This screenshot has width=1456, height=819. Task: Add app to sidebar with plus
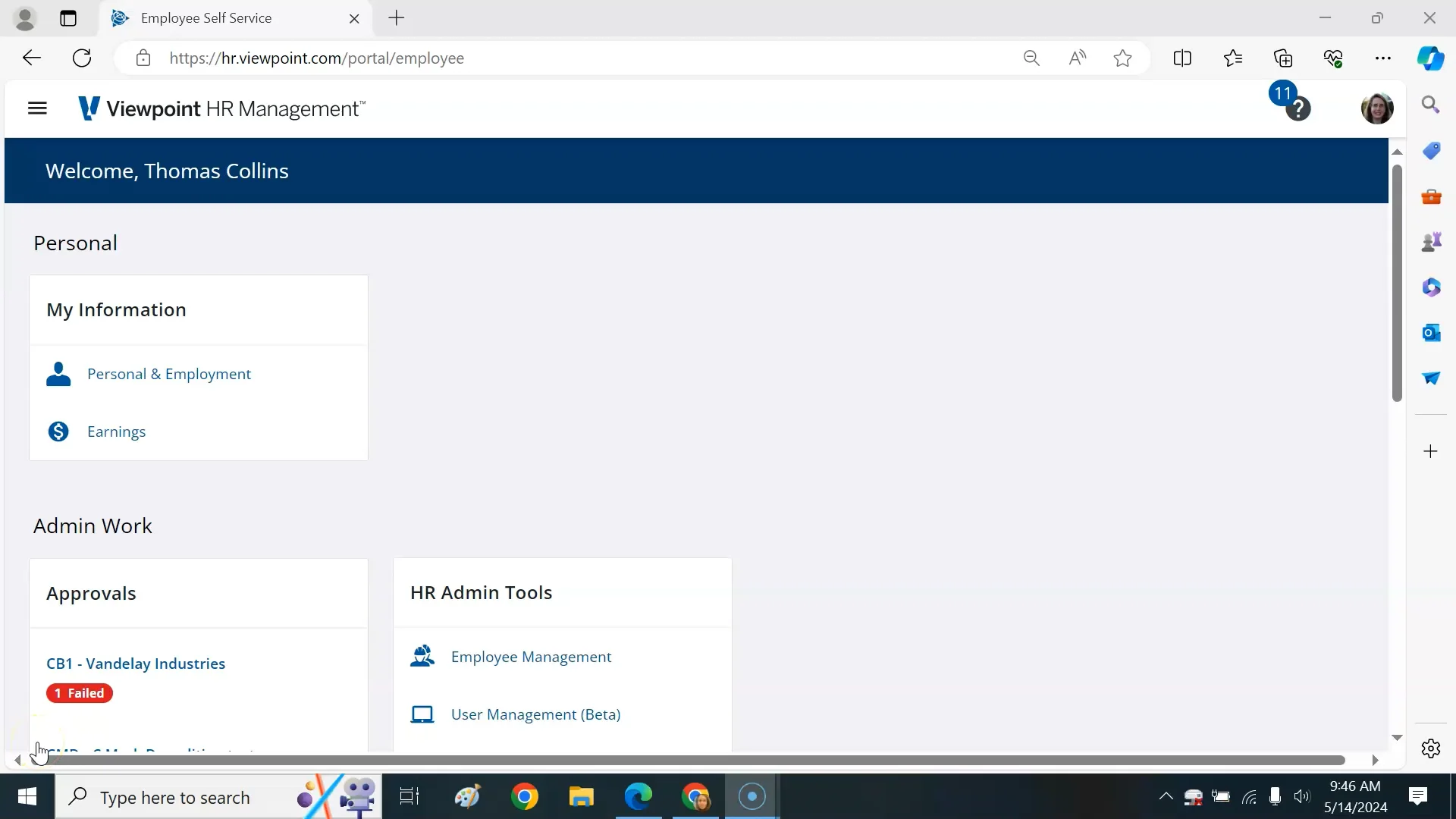(x=1431, y=451)
